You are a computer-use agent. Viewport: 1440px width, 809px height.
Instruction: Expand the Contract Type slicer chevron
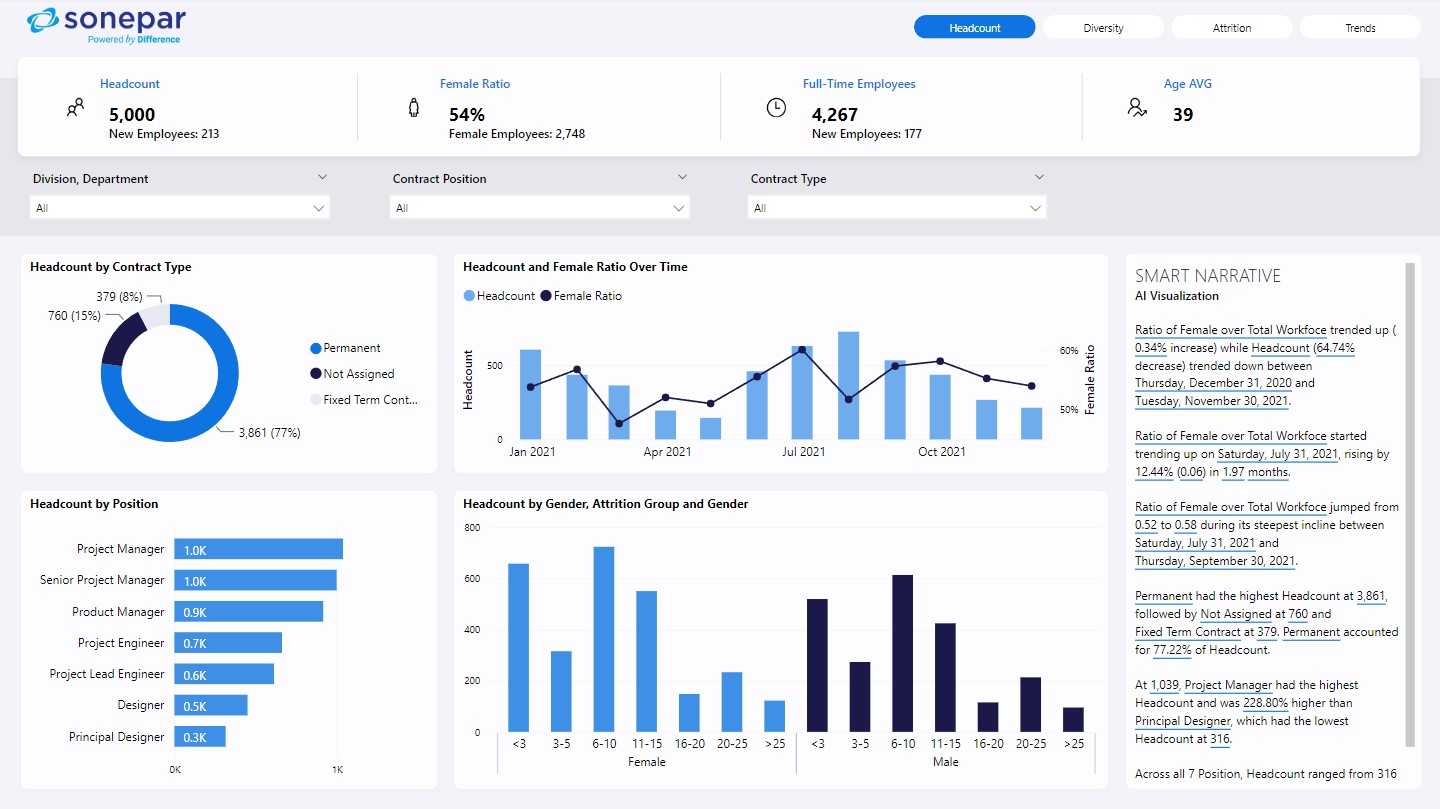coord(1039,177)
